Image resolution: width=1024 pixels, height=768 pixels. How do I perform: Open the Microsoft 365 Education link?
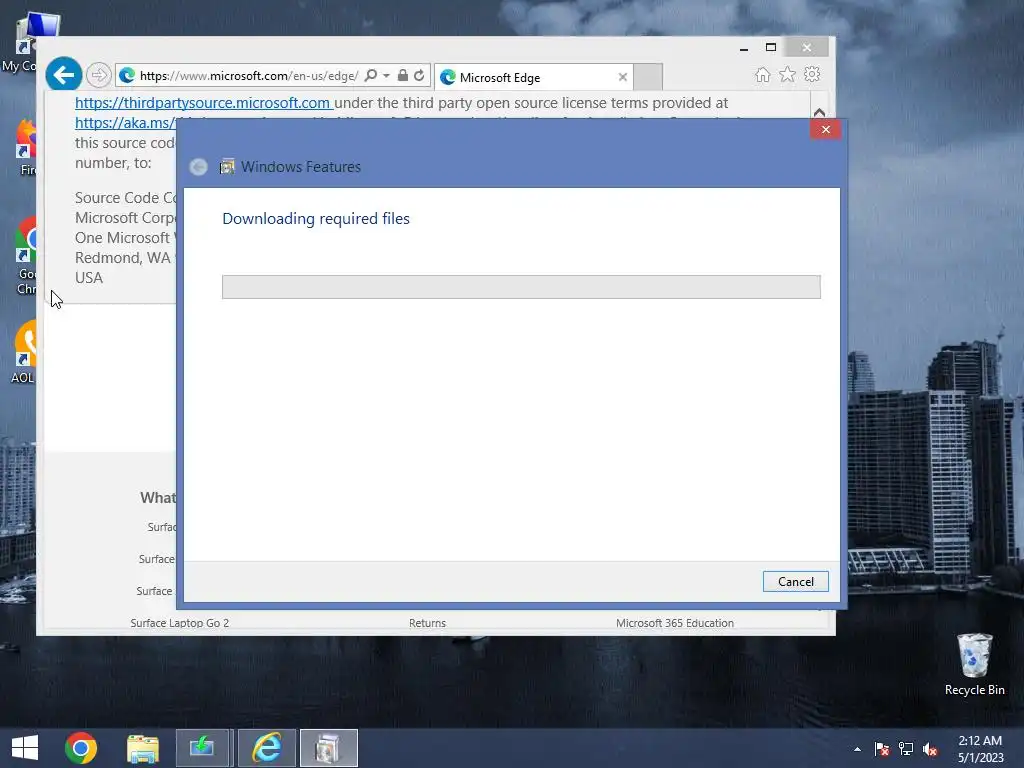(x=675, y=623)
